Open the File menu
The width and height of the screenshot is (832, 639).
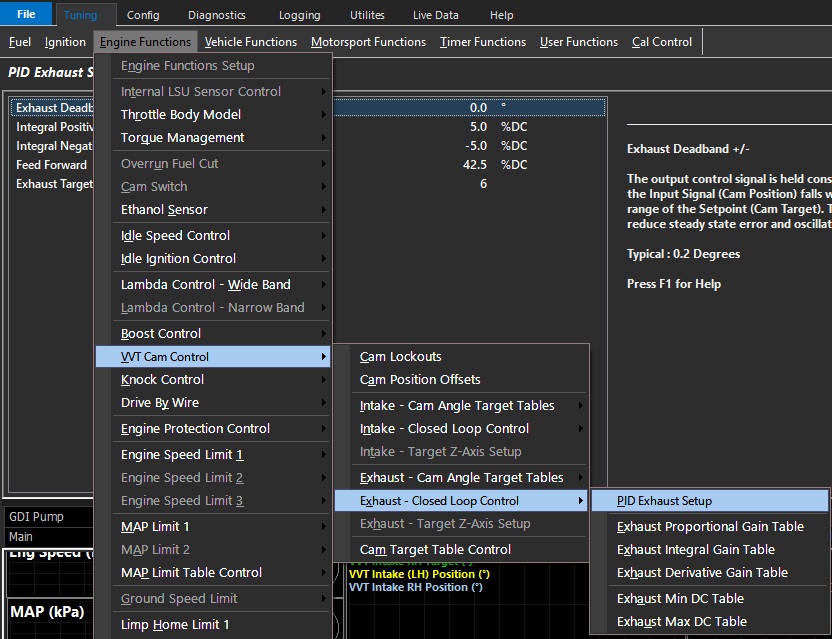(x=26, y=14)
